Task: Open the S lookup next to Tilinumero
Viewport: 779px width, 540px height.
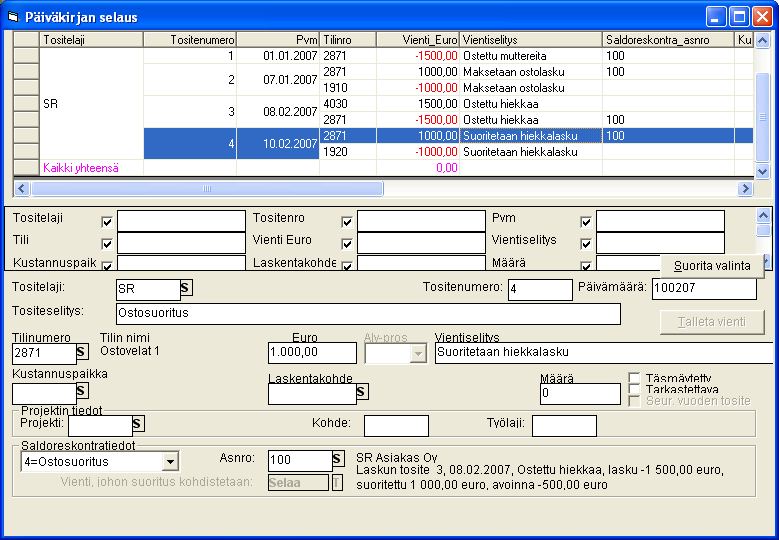Action: click(x=82, y=352)
